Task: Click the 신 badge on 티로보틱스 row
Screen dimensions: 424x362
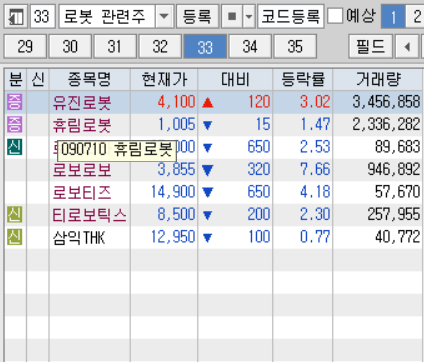Action: pos(15,214)
